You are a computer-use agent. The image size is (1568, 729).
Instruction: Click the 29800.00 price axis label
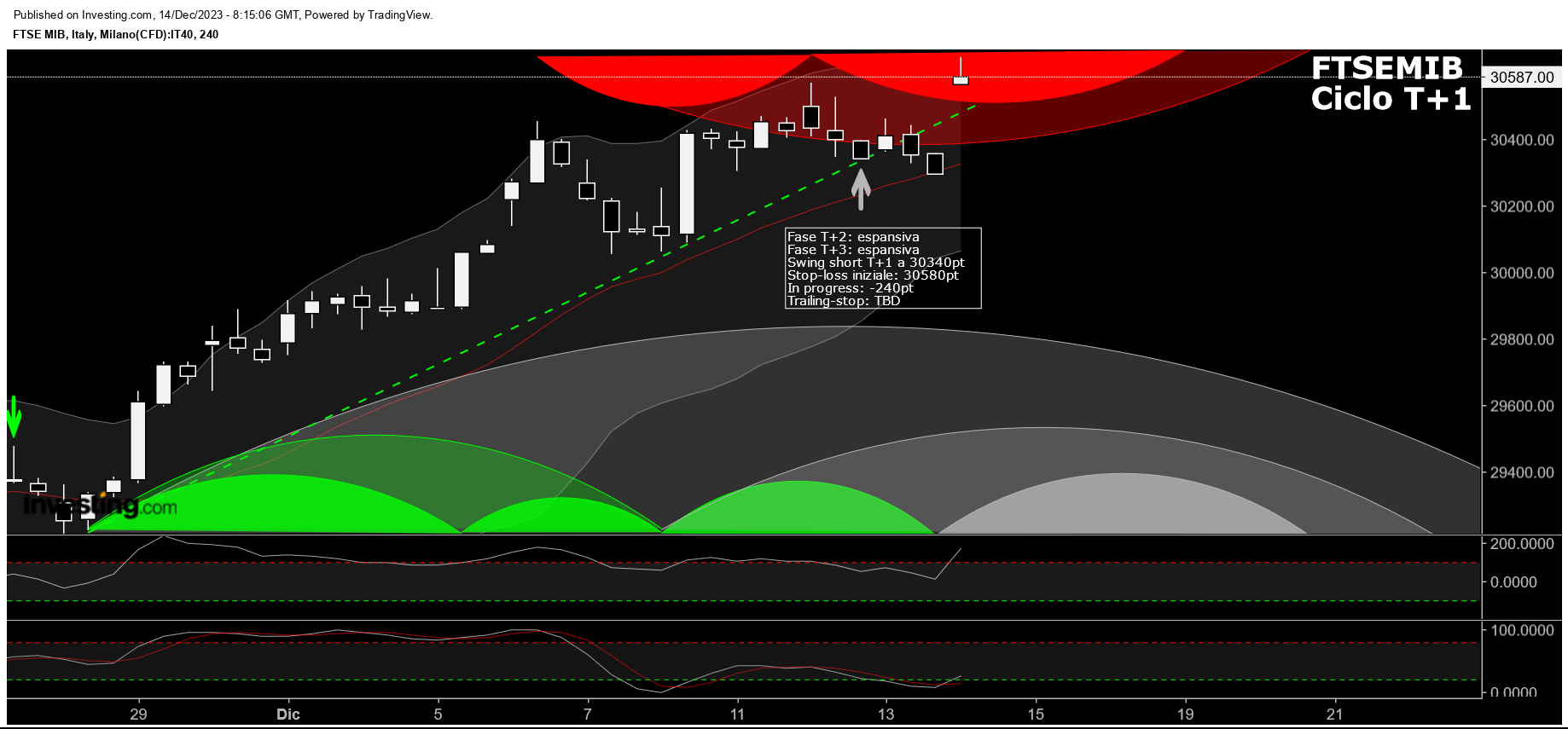click(x=1522, y=339)
